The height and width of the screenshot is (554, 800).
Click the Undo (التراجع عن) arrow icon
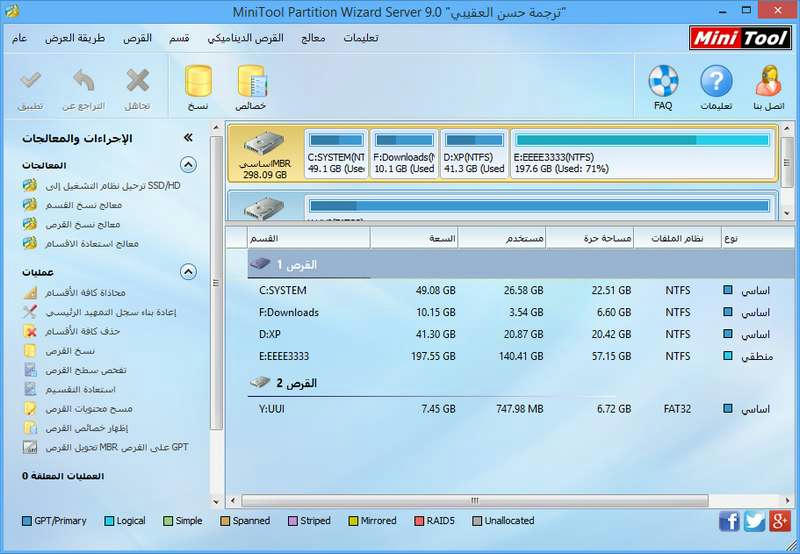pyautogui.click(x=84, y=81)
